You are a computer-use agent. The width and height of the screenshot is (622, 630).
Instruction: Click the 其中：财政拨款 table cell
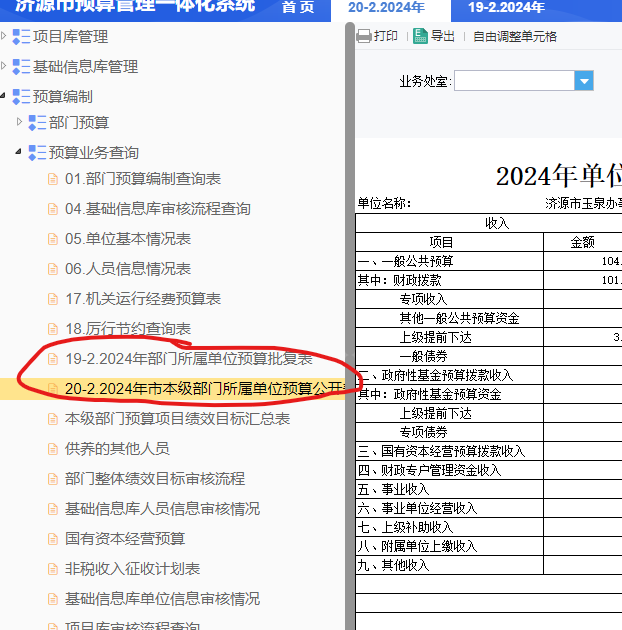[450, 280]
